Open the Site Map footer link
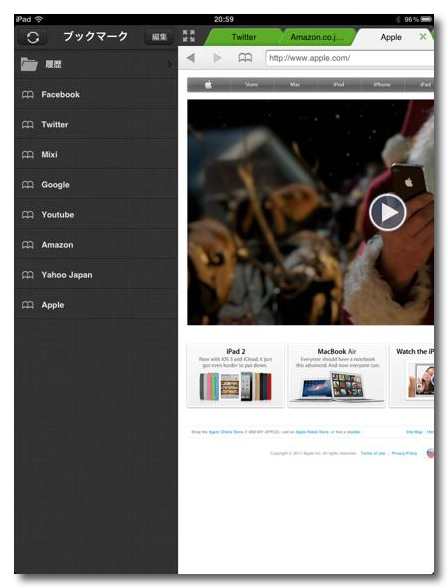The height and width of the screenshot is (588, 448). click(x=414, y=432)
